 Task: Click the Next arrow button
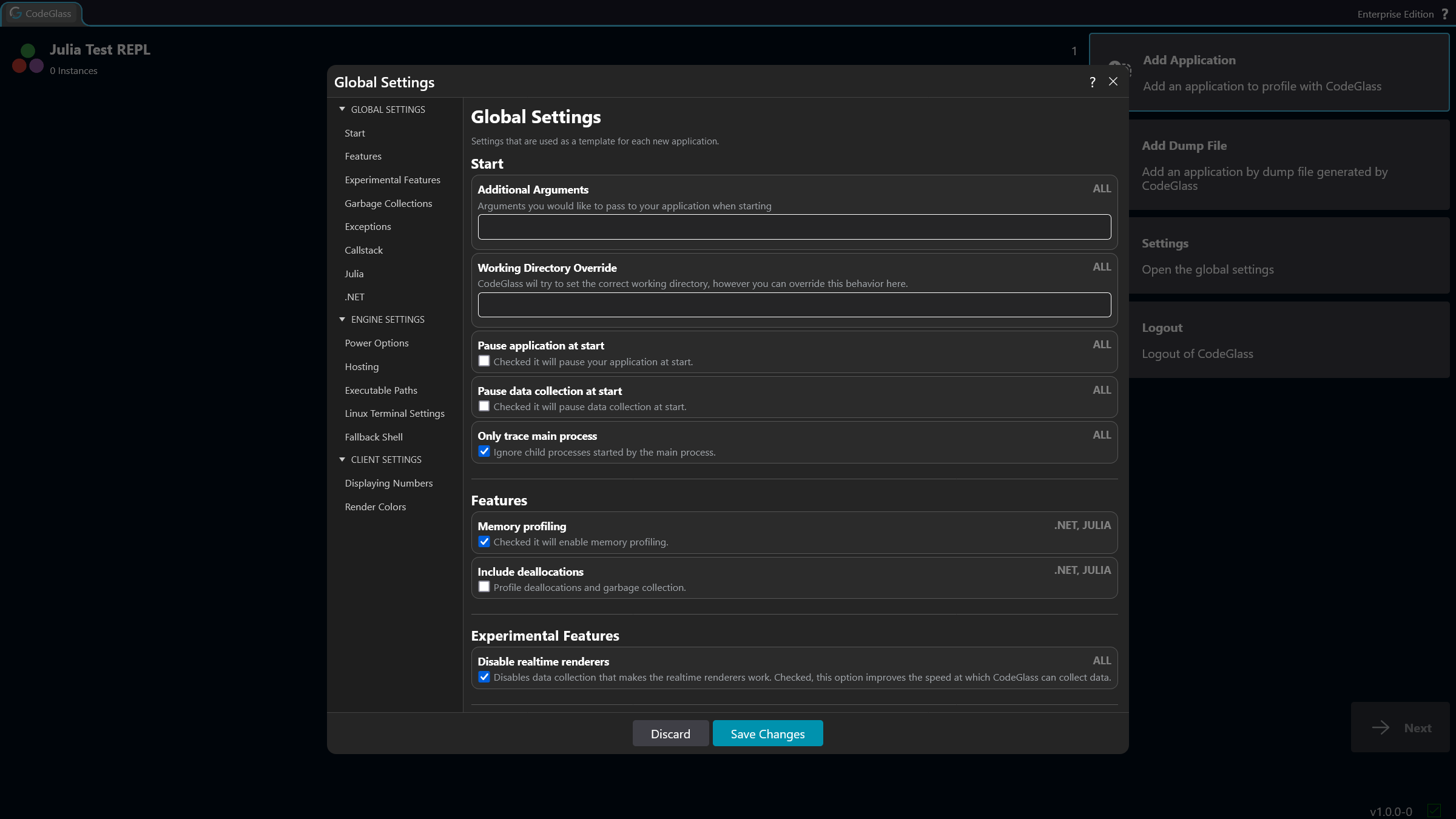click(x=1400, y=727)
